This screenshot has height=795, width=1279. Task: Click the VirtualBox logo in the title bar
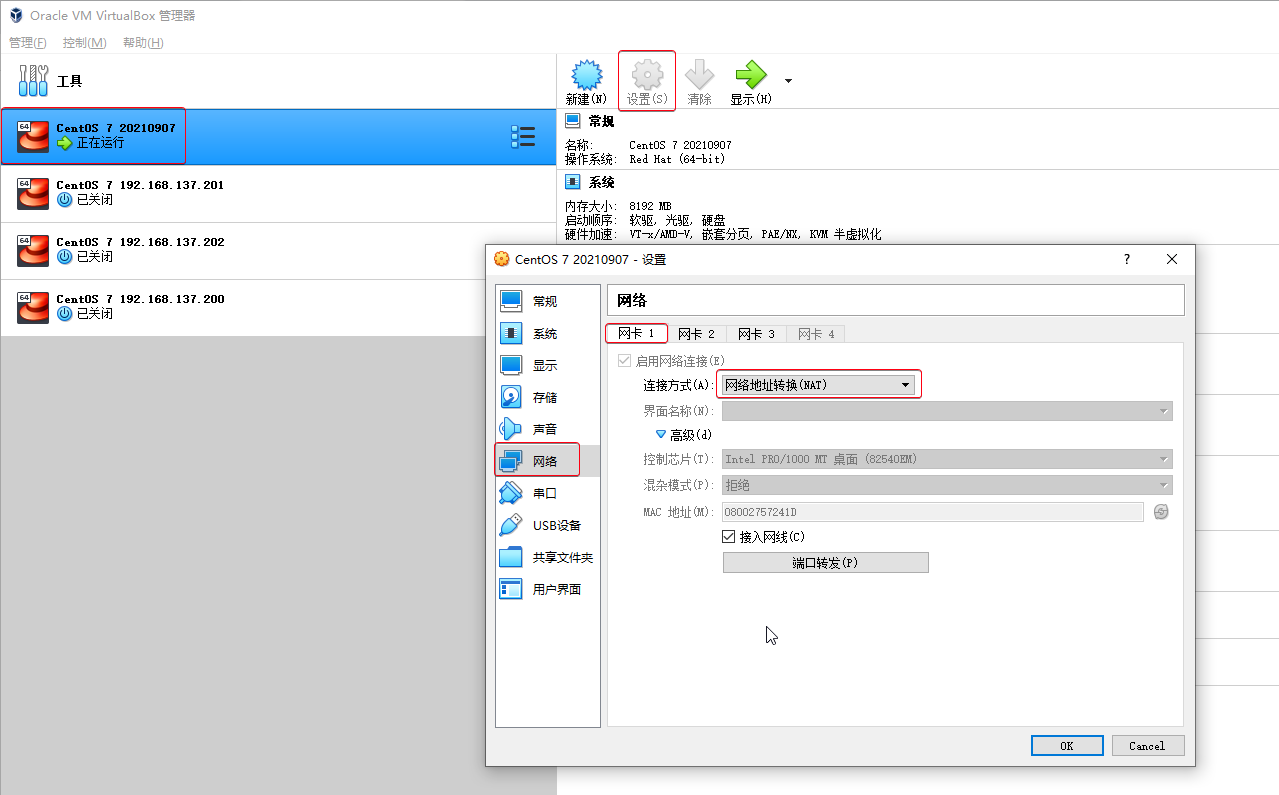15,15
